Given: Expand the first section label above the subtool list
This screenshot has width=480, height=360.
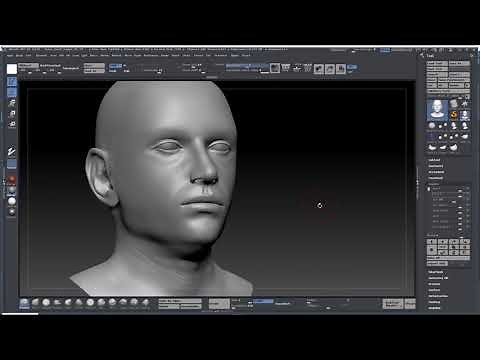Looking at the screenshot, I should [434, 160].
